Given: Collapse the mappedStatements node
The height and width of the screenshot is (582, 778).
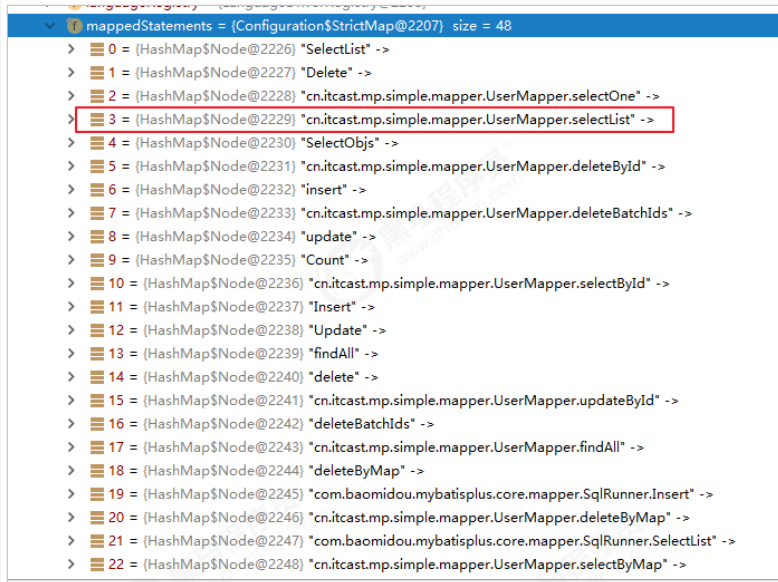Looking at the screenshot, I should click(x=49, y=25).
